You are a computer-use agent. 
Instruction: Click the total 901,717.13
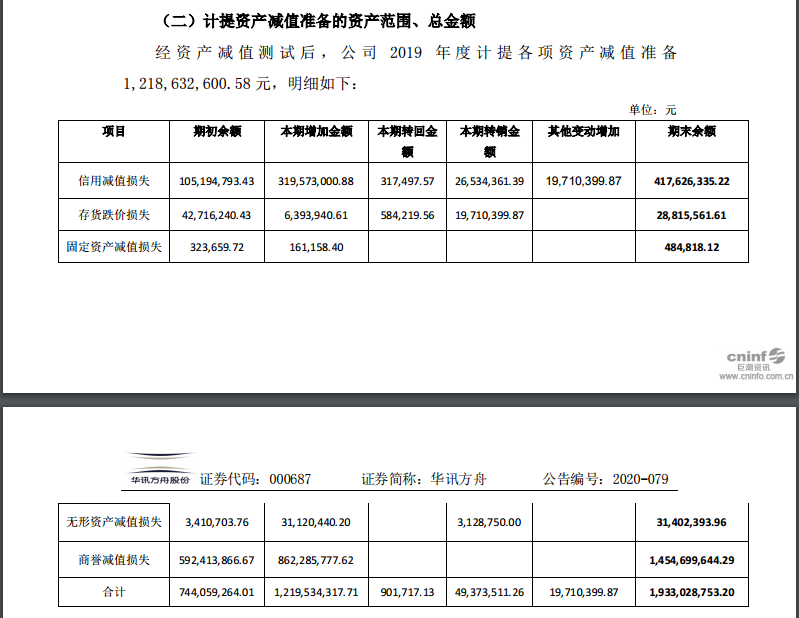pos(407,593)
